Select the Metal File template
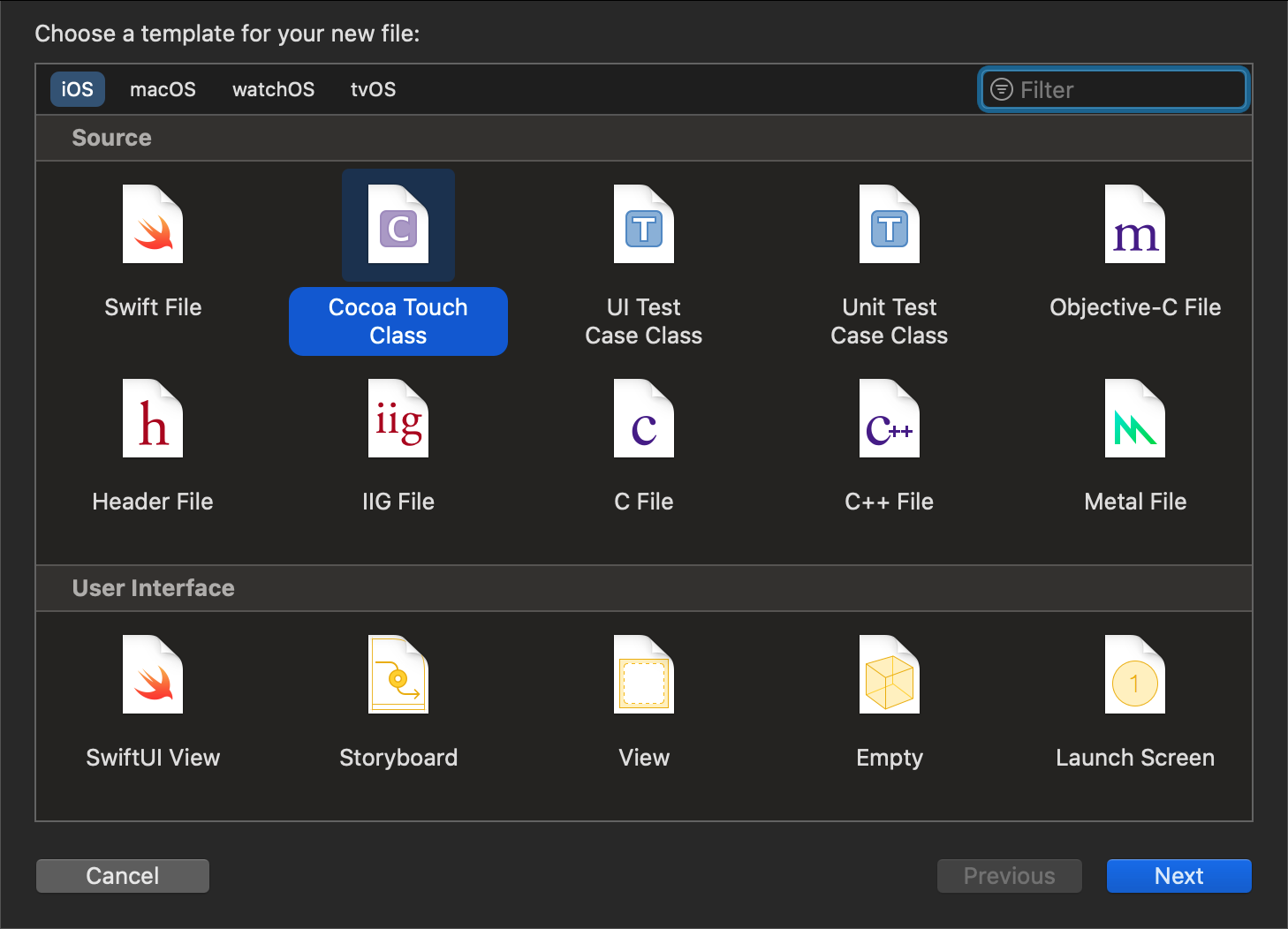Image resolution: width=1288 pixels, height=929 pixels. (1134, 419)
